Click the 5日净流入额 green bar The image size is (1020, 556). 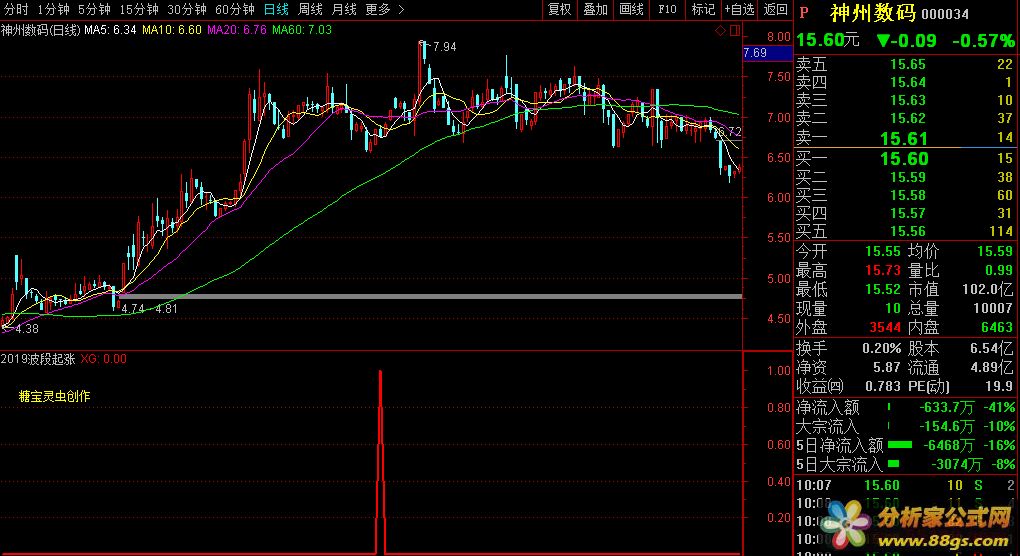pos(900,445)
